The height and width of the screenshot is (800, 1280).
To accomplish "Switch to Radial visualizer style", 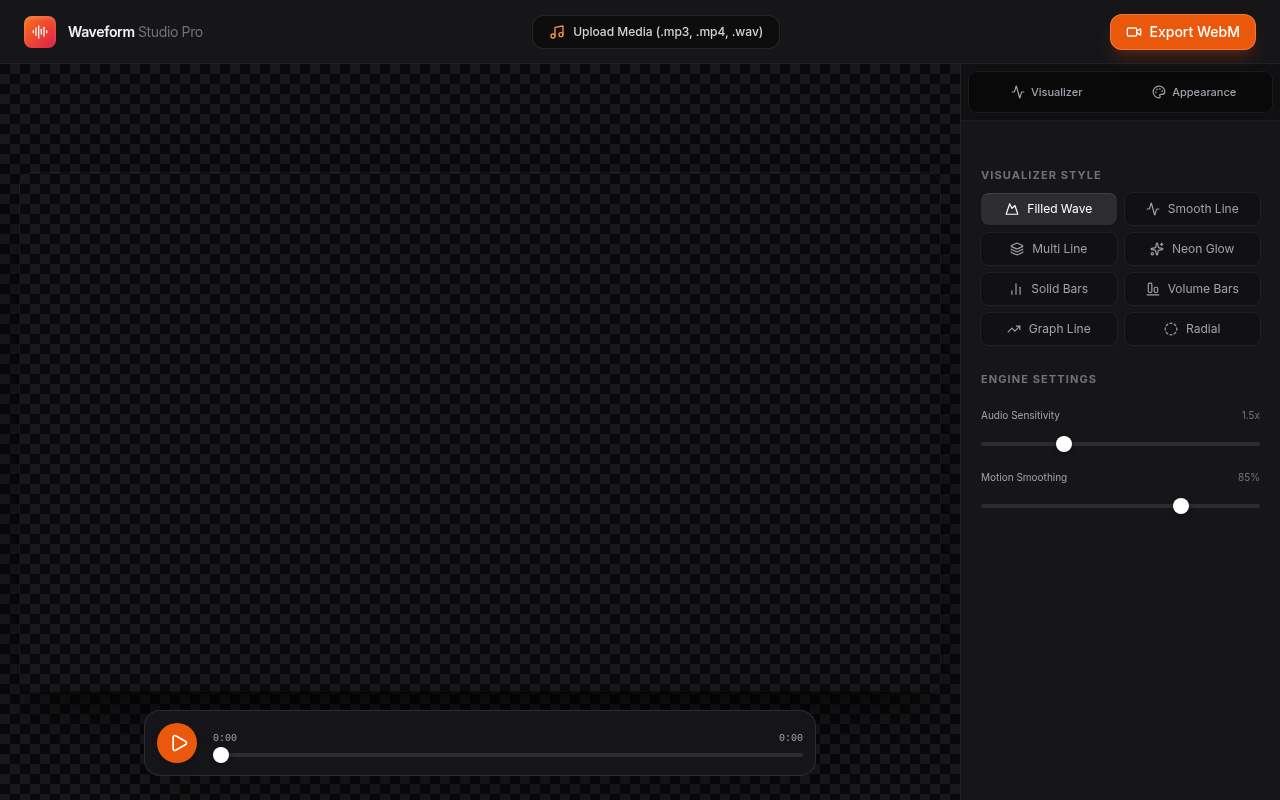I will tap(1192, 329).
